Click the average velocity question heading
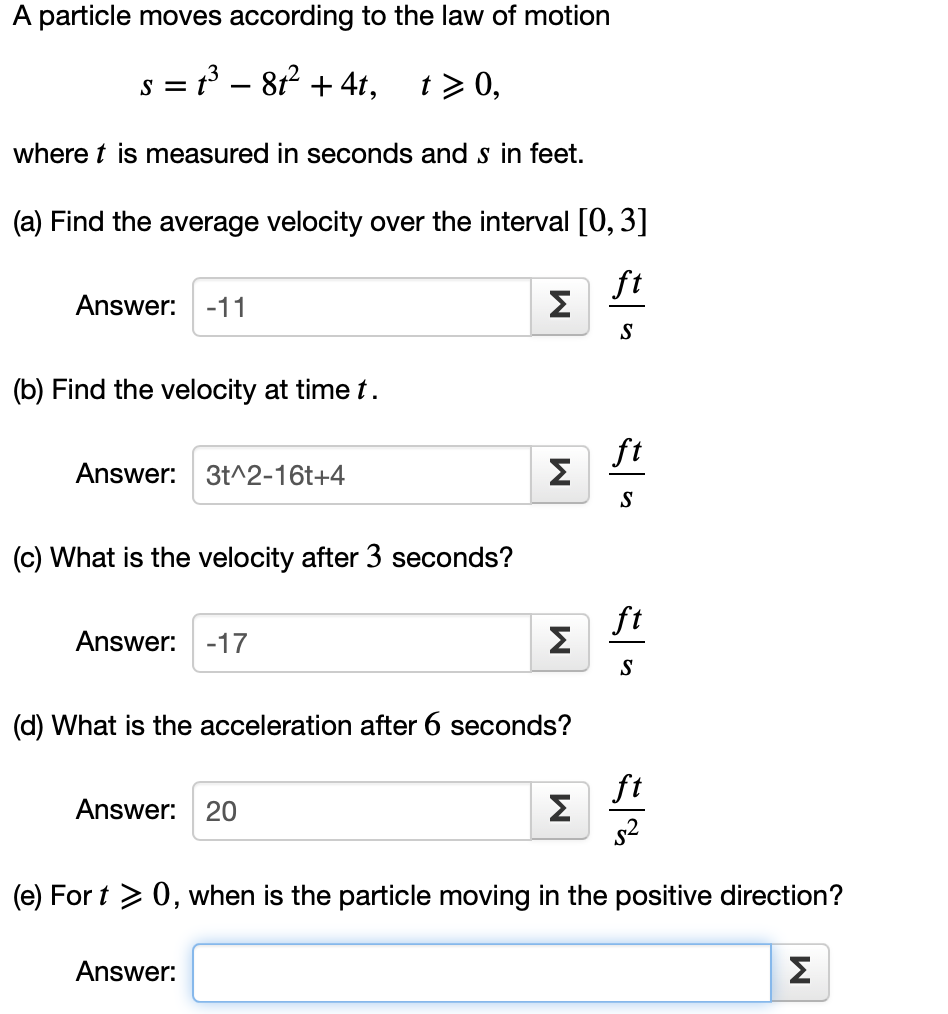The height and width of the screenshot is (1014, 948). [x=330, y=221]
